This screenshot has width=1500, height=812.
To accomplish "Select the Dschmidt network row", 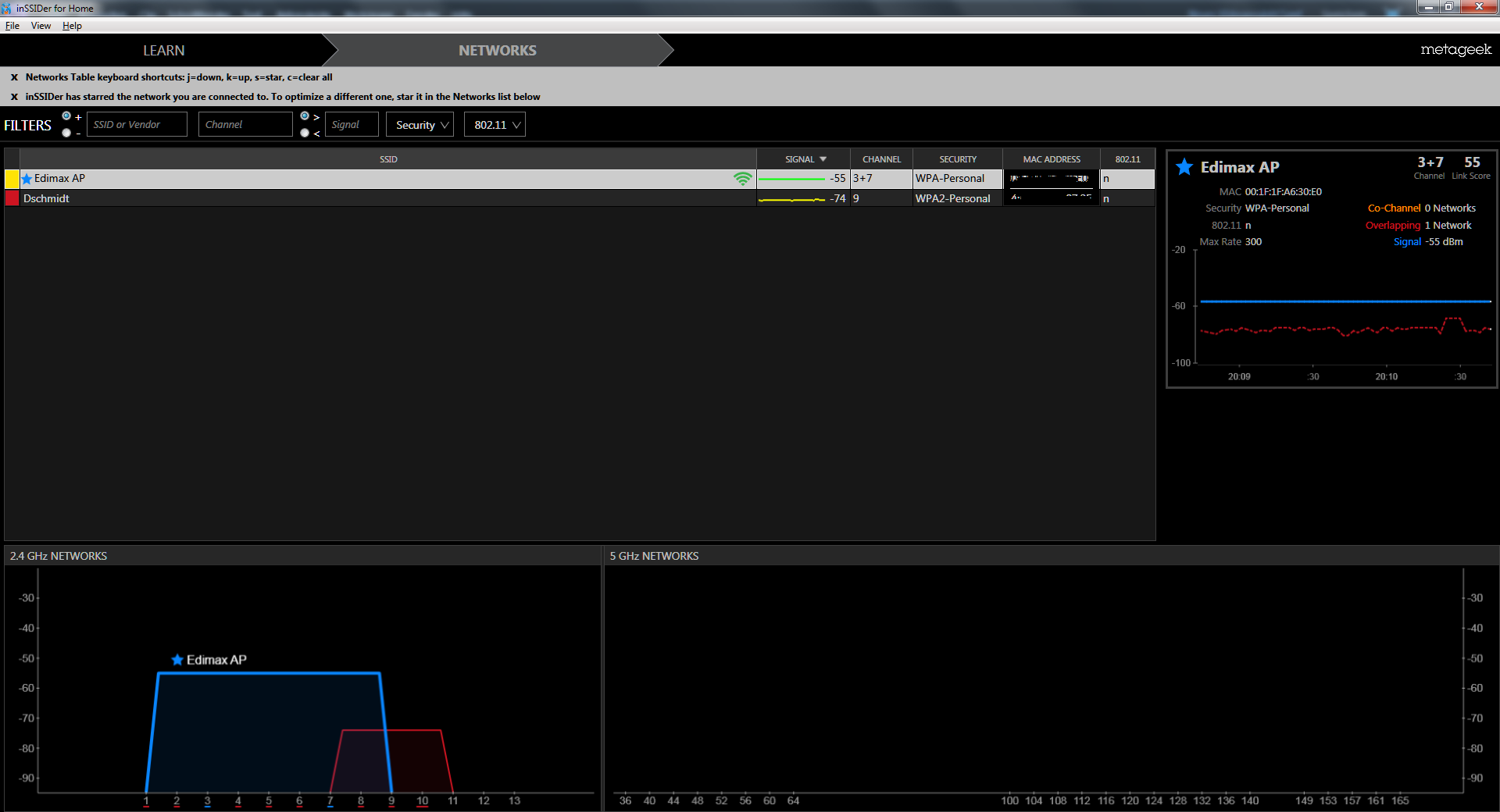I will coord(580,198).
